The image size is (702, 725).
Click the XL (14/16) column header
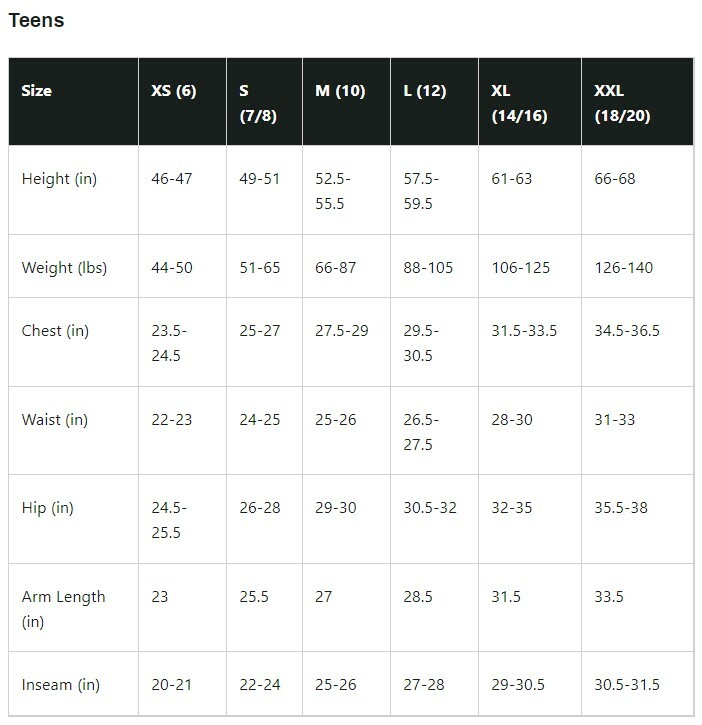(x=519, y=103)
